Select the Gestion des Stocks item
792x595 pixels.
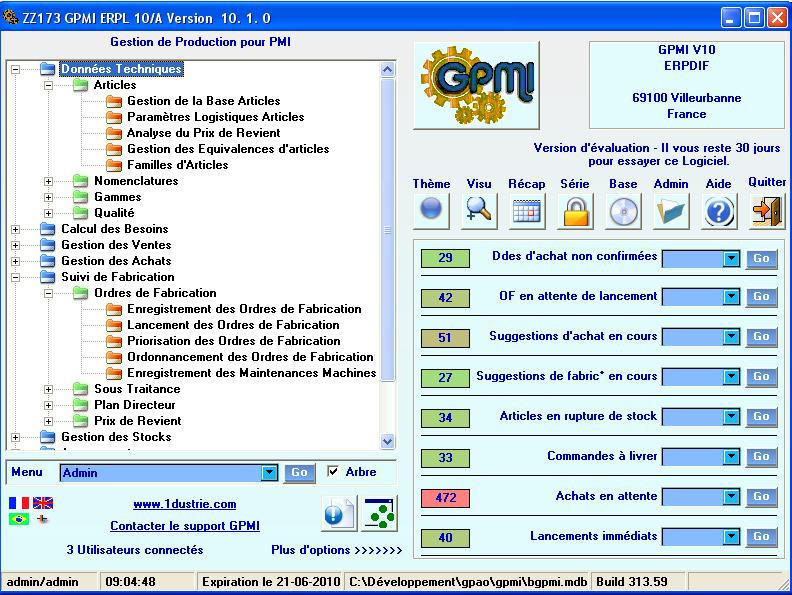tap(116, 437)
